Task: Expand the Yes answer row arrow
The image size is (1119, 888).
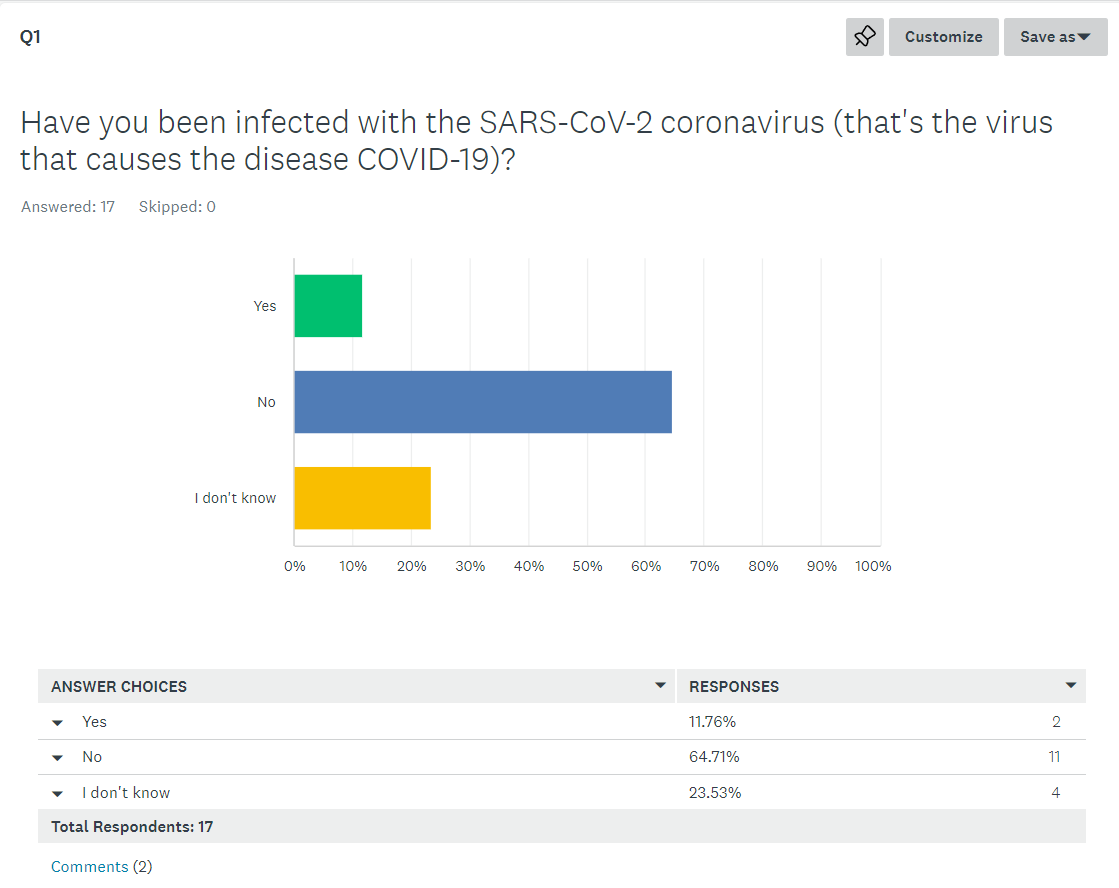Action: coord(58,723)
